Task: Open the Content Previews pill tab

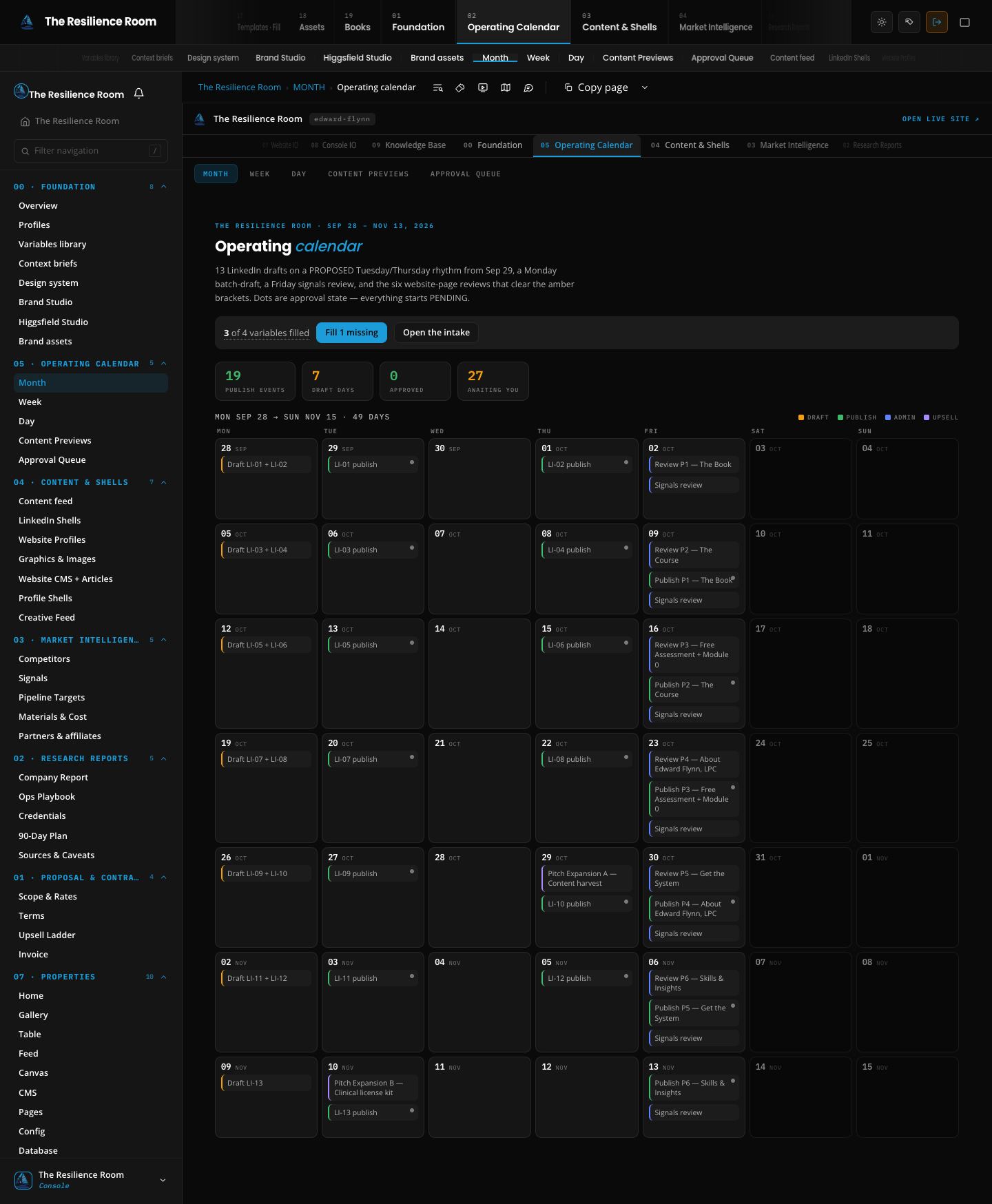Action: (369, 174)
